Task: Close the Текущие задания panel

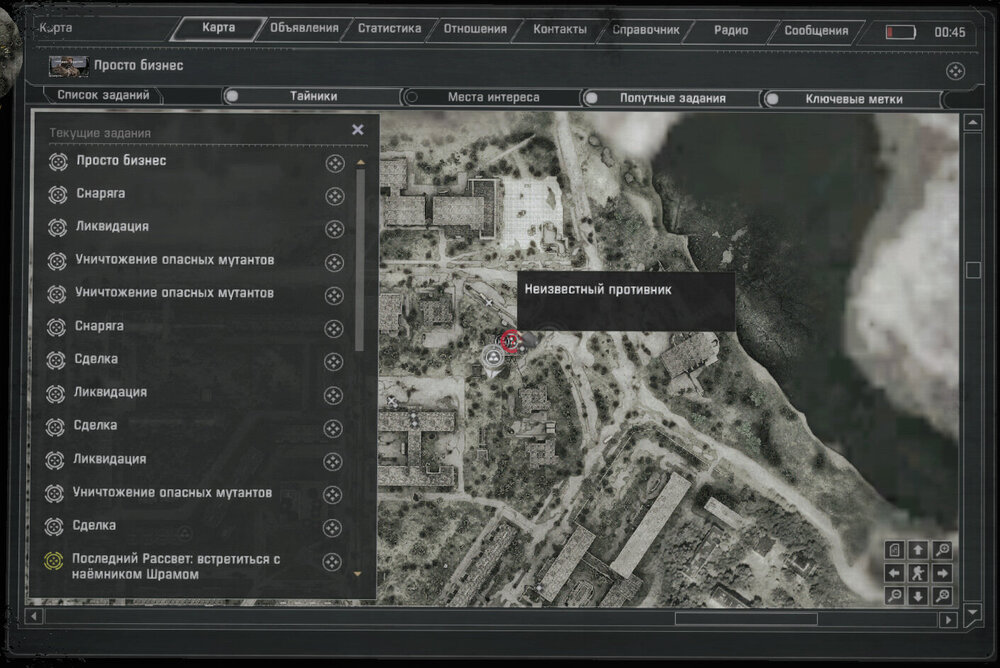Action: pos(357,130)
